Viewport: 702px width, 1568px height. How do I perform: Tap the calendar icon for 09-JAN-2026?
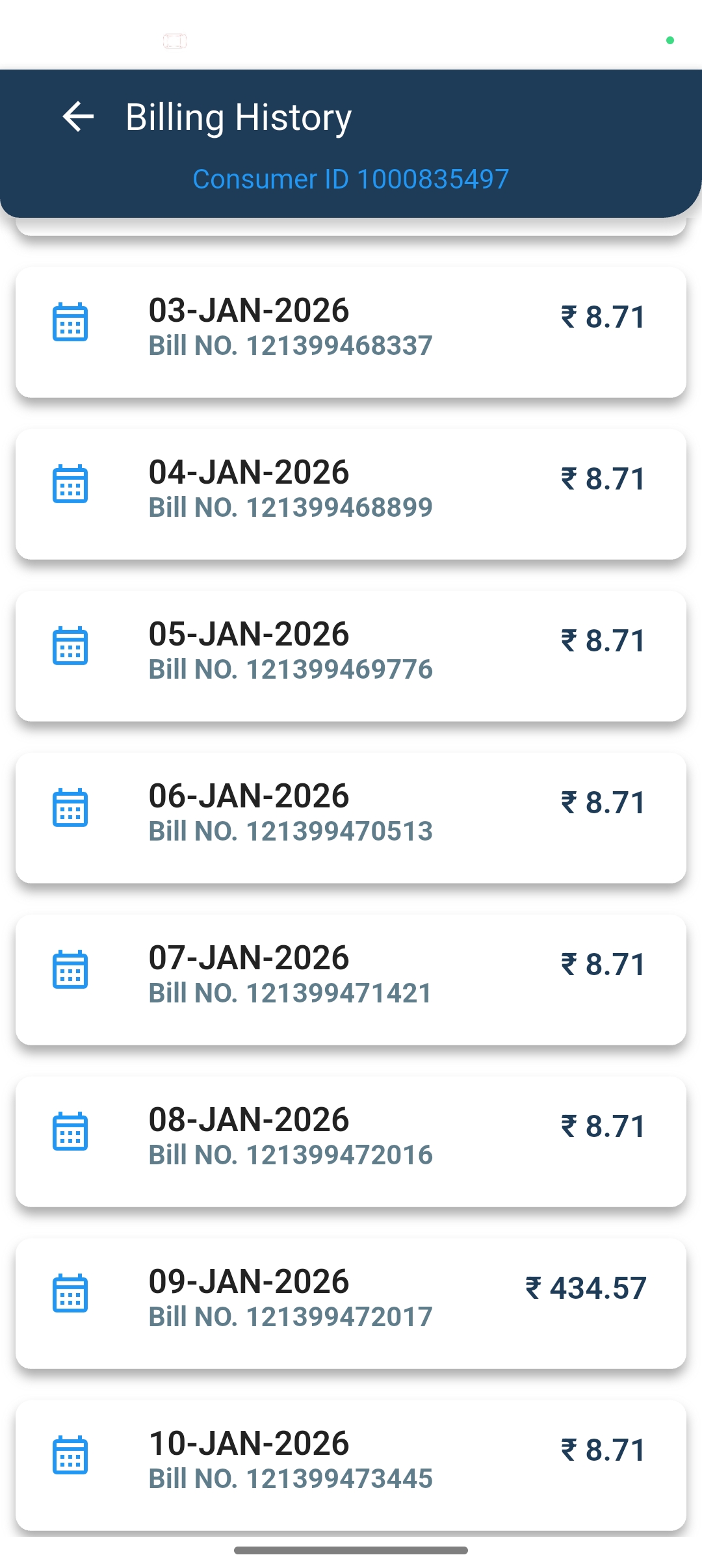(x=70, y=1293)
